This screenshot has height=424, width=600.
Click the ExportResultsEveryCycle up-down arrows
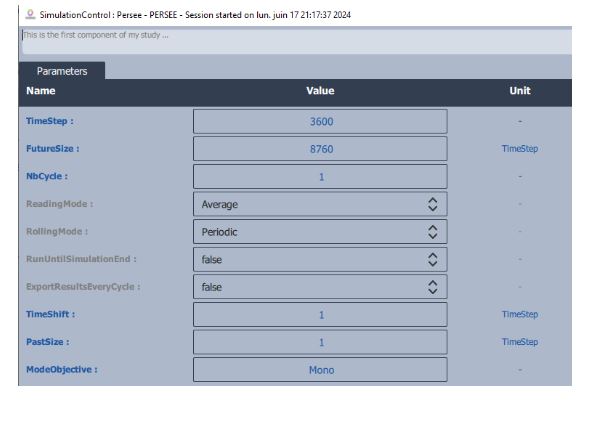pos(432,287)
